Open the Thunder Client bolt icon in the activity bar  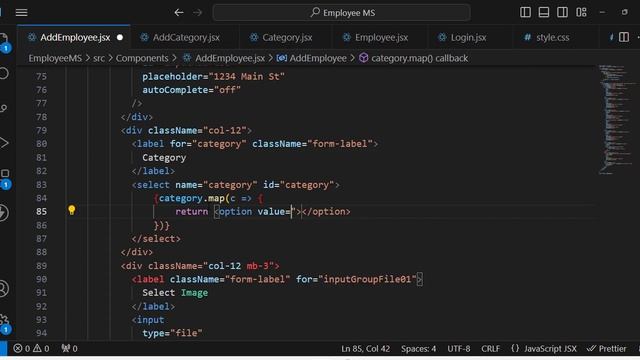[3, 213]
